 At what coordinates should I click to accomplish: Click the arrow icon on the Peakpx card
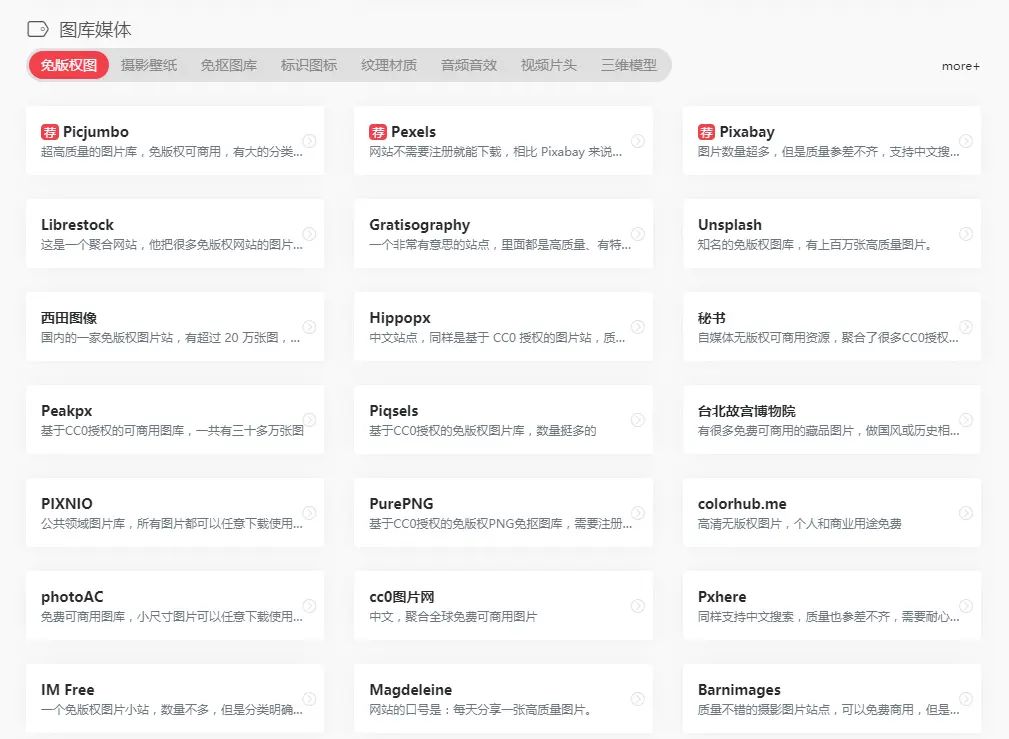pyautogui.click(x=310, y=419)
